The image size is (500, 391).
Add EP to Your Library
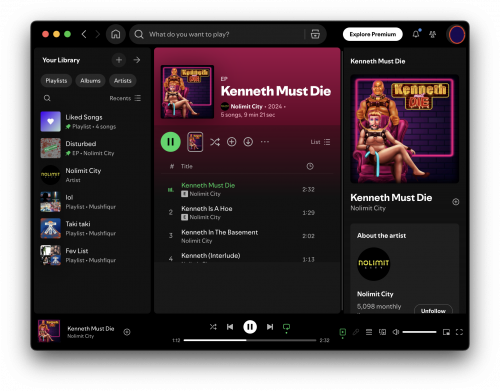tap(232, 142)
